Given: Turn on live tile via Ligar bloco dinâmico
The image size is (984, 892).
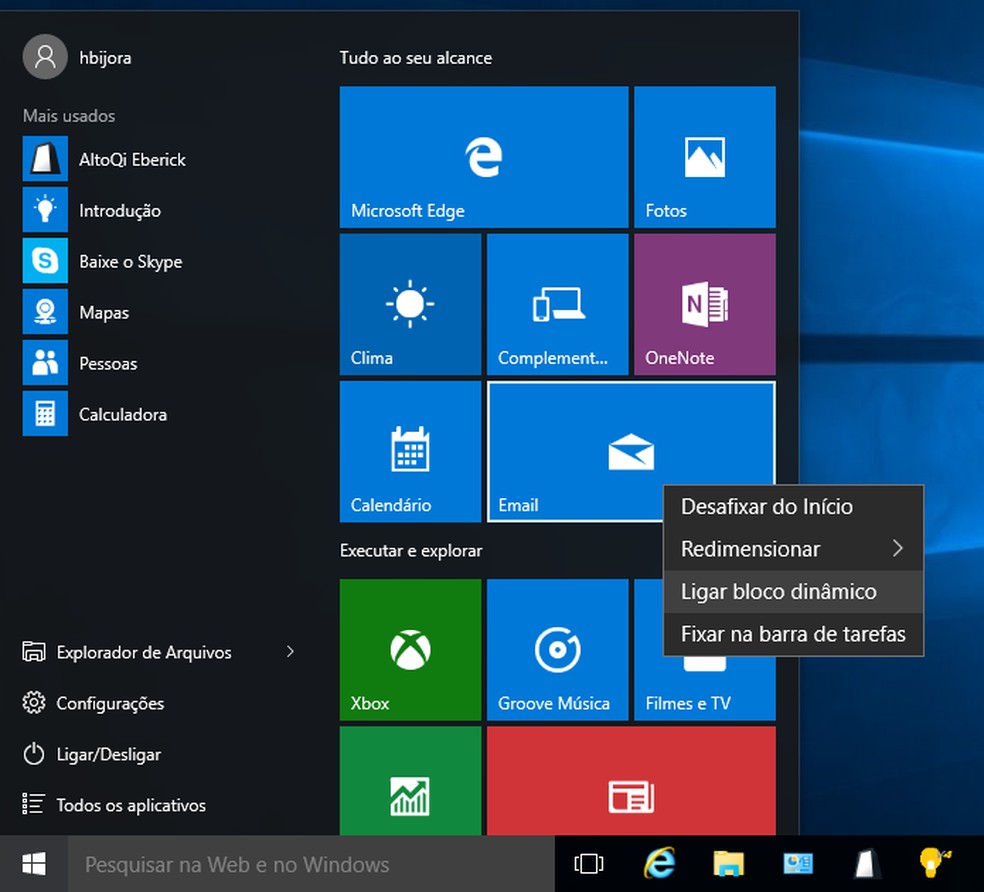Looking at the screenshot, I should point(778,592).
